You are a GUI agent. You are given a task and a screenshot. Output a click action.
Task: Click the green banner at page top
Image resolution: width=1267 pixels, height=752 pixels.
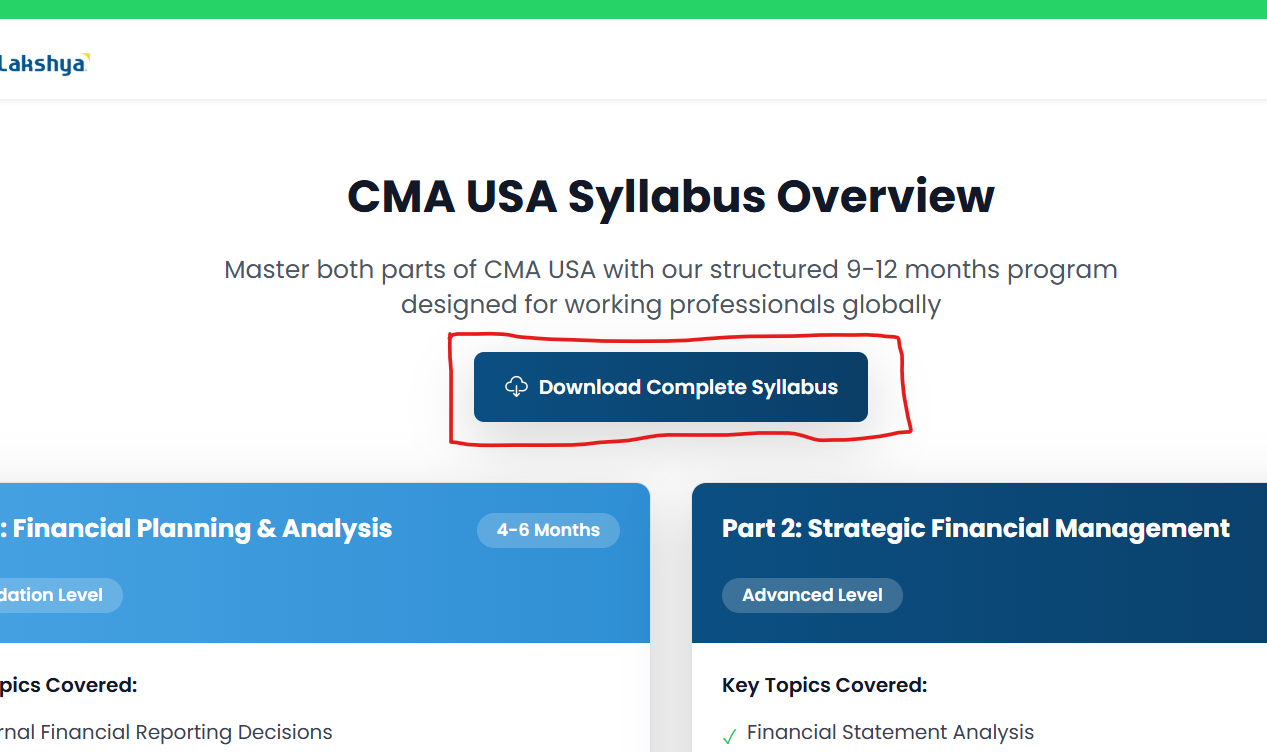pyautogui.click(x=633, y=9)
